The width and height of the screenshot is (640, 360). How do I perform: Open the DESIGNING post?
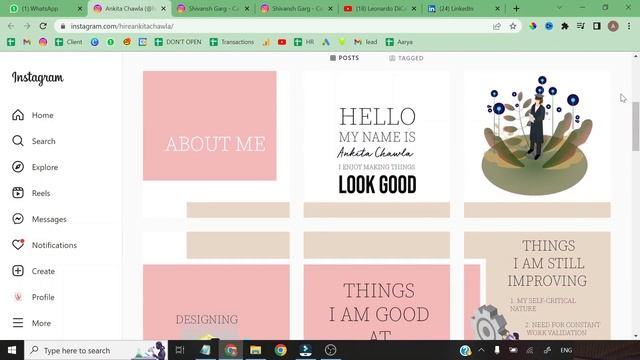pyautogui.click(x=216, y=286)
